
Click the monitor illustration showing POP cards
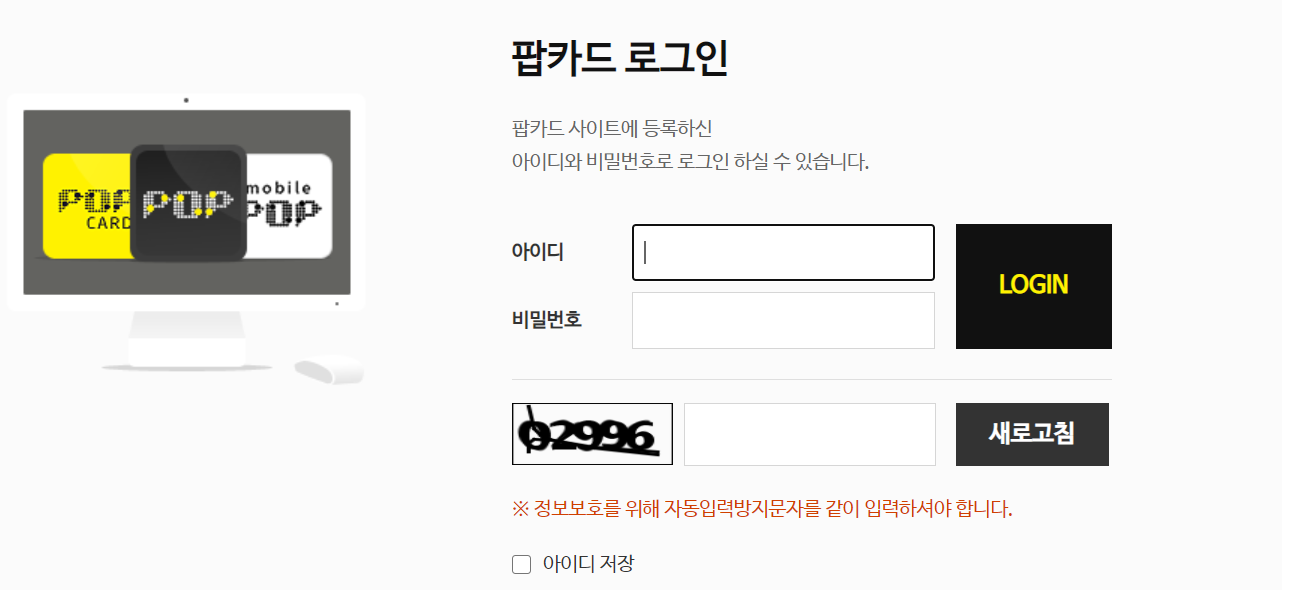click(x=186, y=200)
